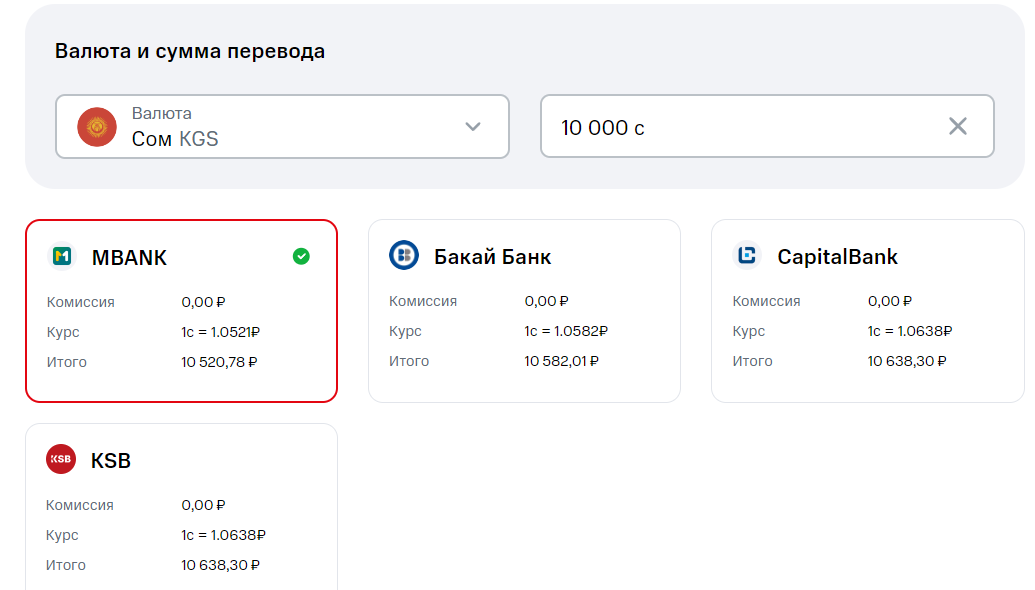Click the Бакай Банк logo icon
The image size is (1035, 590).
pos(404,255)
